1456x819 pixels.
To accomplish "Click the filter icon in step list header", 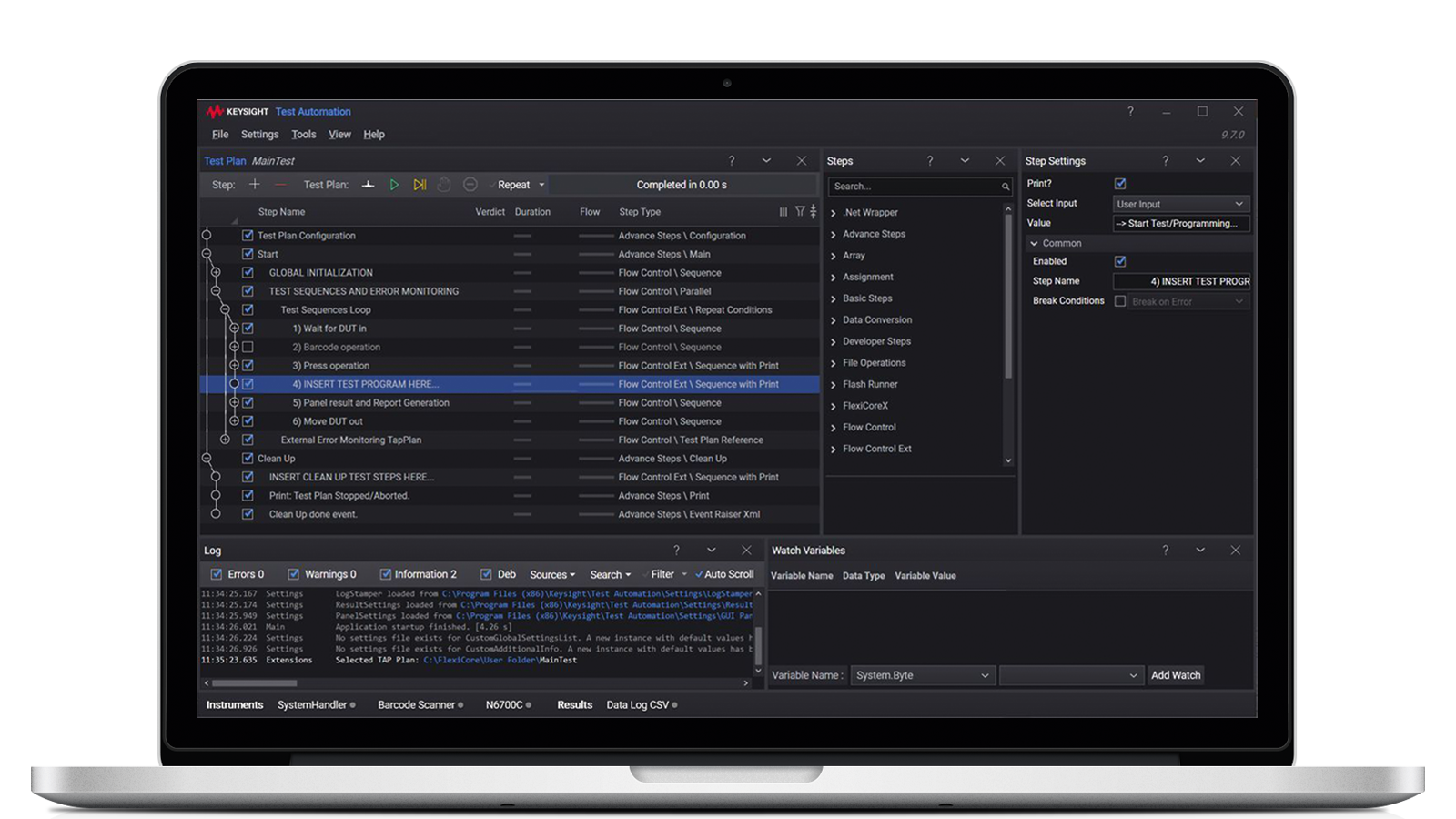I will (800, 211).
